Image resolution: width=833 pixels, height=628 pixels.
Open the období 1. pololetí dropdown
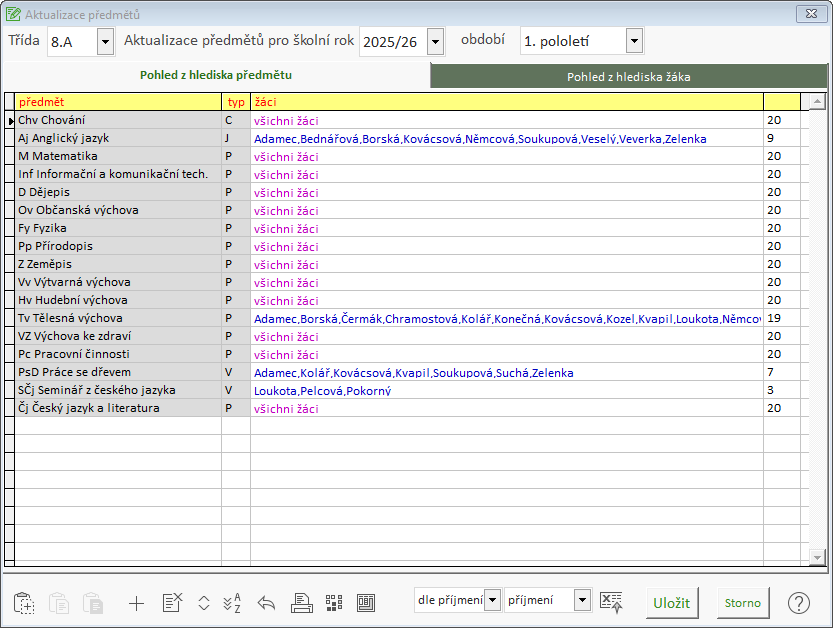(634, 41)
